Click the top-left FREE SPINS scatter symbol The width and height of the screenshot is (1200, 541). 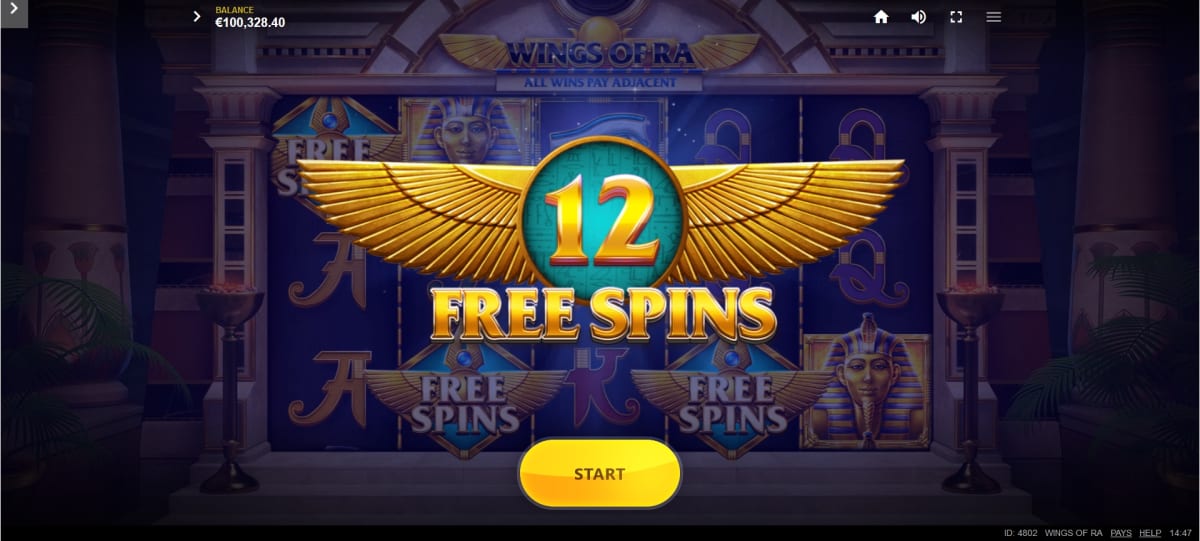(331, 150)
